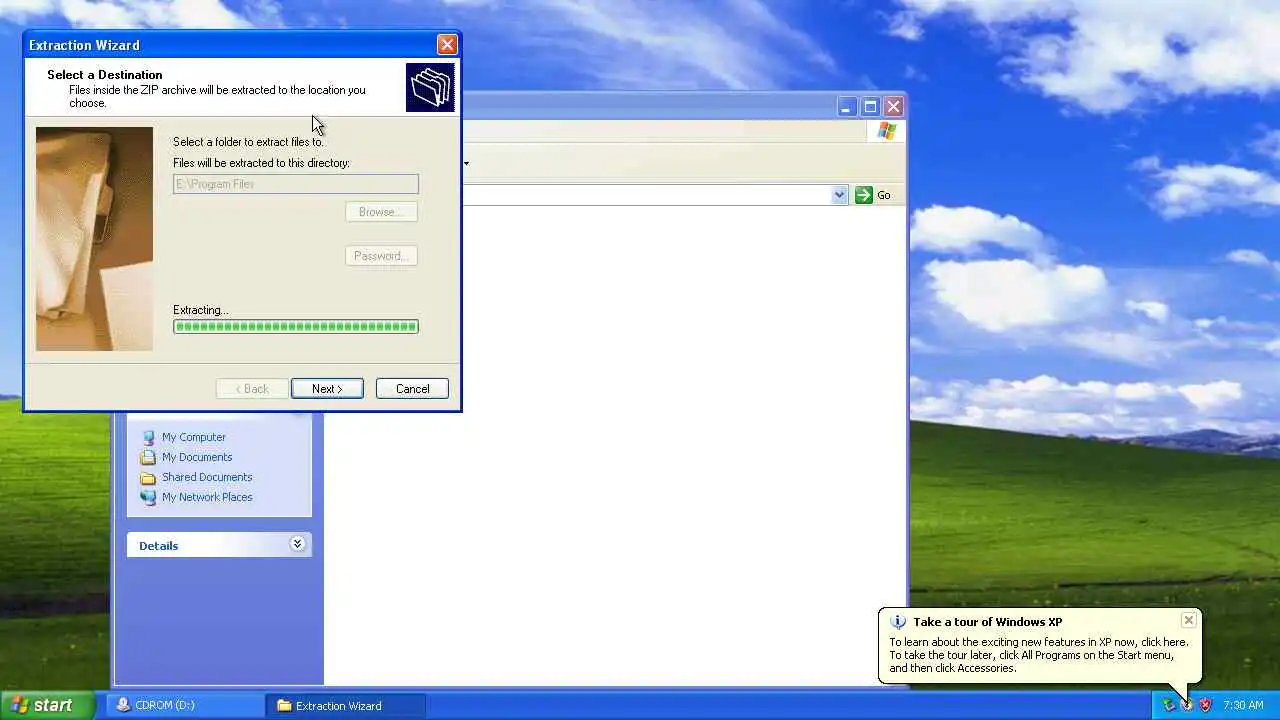Click the Windows XP tour tray icon

1187,705
